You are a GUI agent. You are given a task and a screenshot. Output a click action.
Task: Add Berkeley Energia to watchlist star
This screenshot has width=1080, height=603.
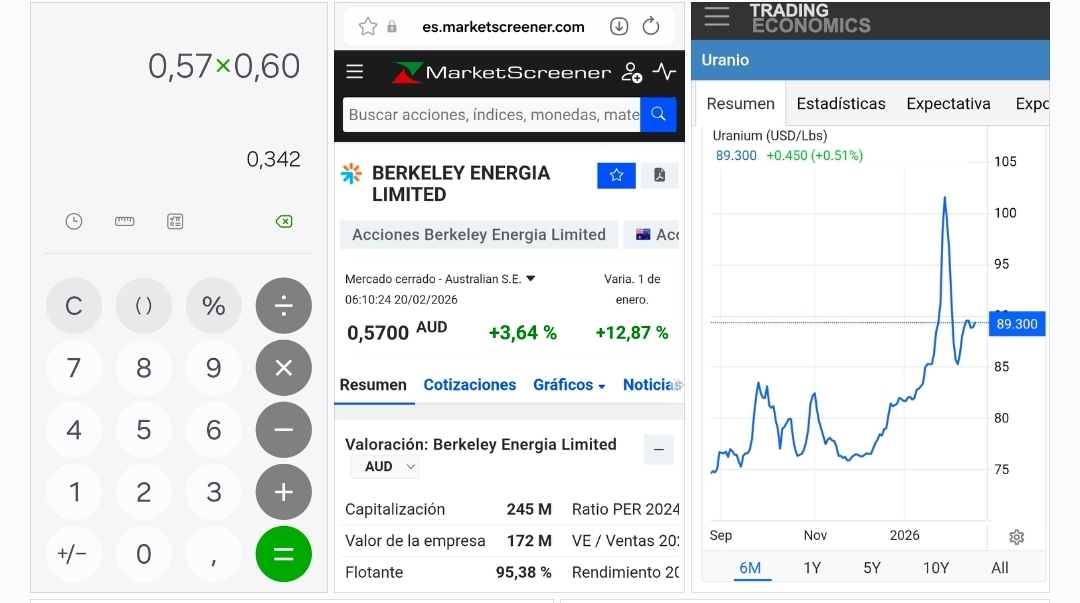(616, 175)
